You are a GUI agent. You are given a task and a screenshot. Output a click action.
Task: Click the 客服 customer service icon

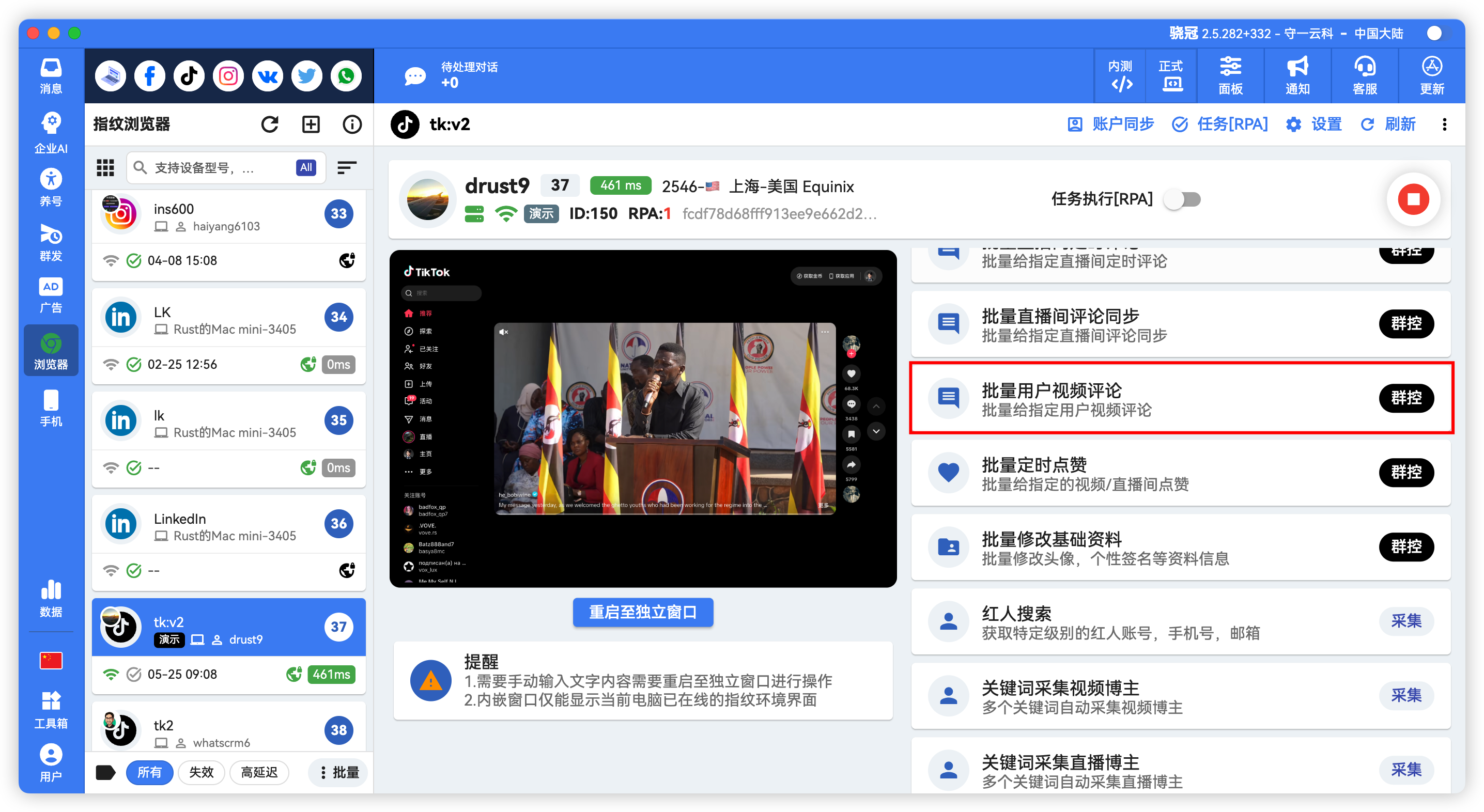1364,75
